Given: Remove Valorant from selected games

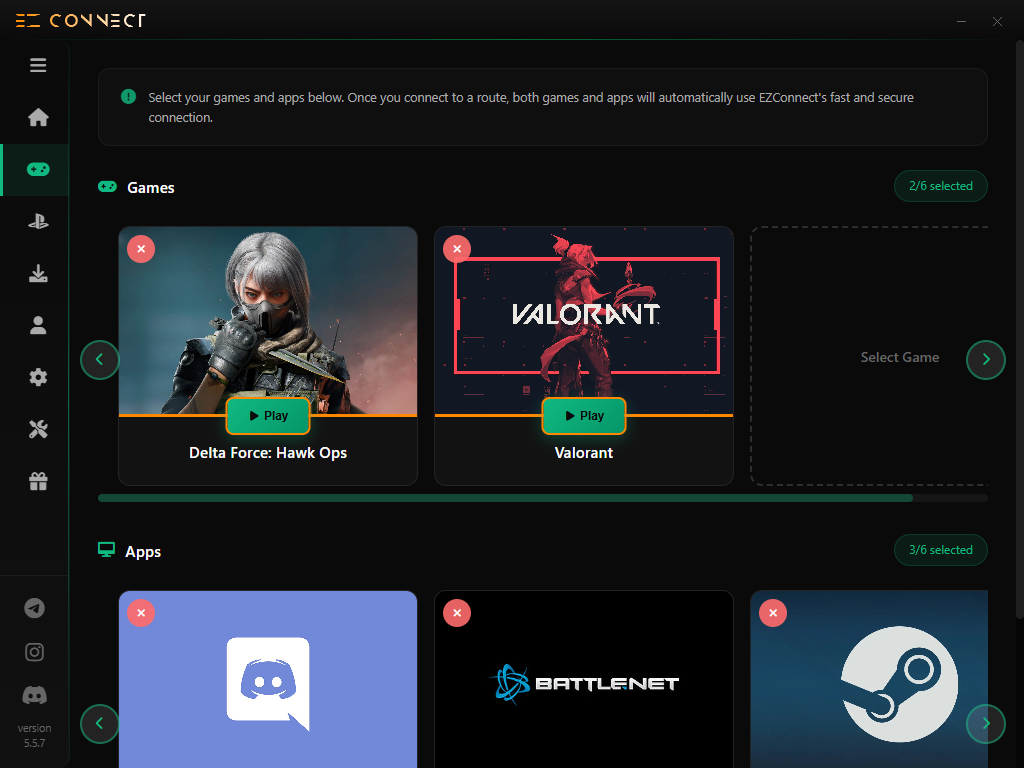Looking at the screenshot, I should (x=457, y=249).
